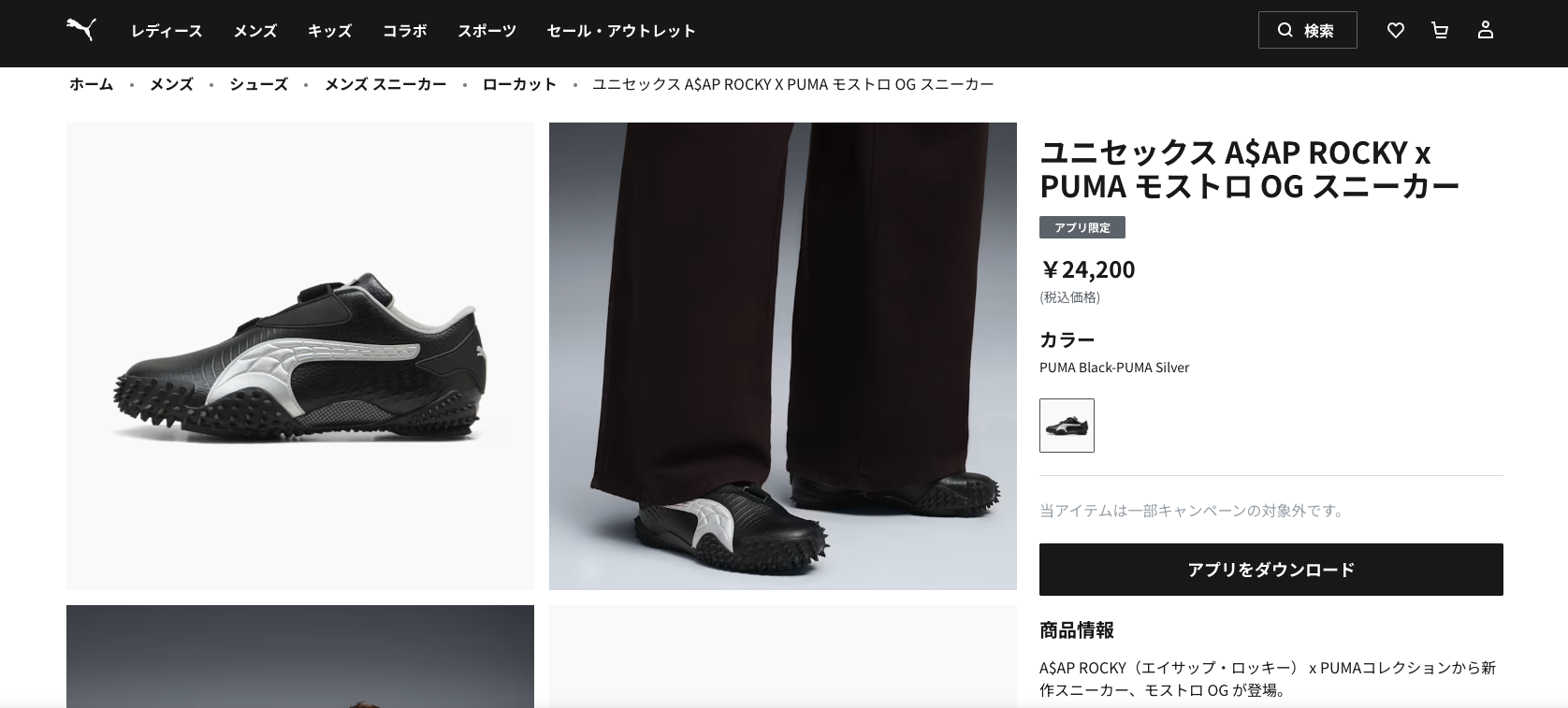Open the model wearing shoes image

pyautogui.click(x=783, y=356)
